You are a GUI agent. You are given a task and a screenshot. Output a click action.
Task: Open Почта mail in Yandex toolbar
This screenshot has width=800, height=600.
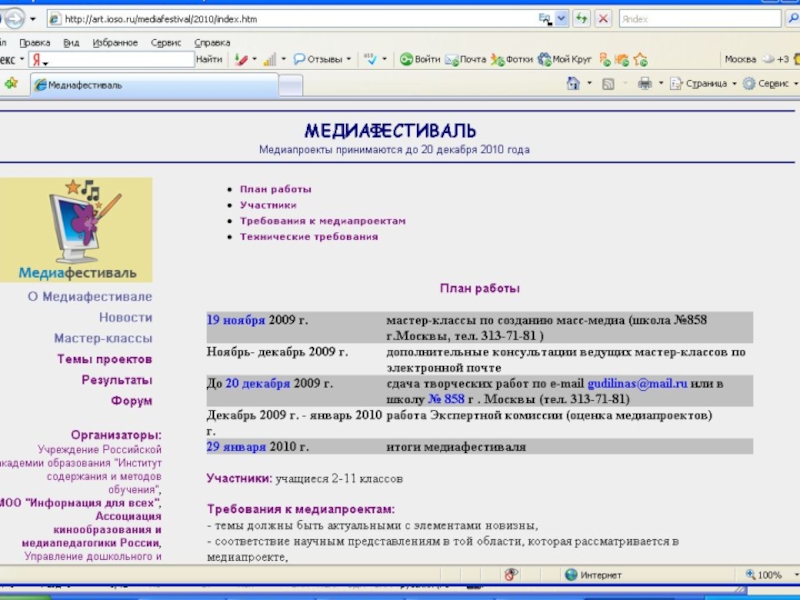tap(466, 60)
